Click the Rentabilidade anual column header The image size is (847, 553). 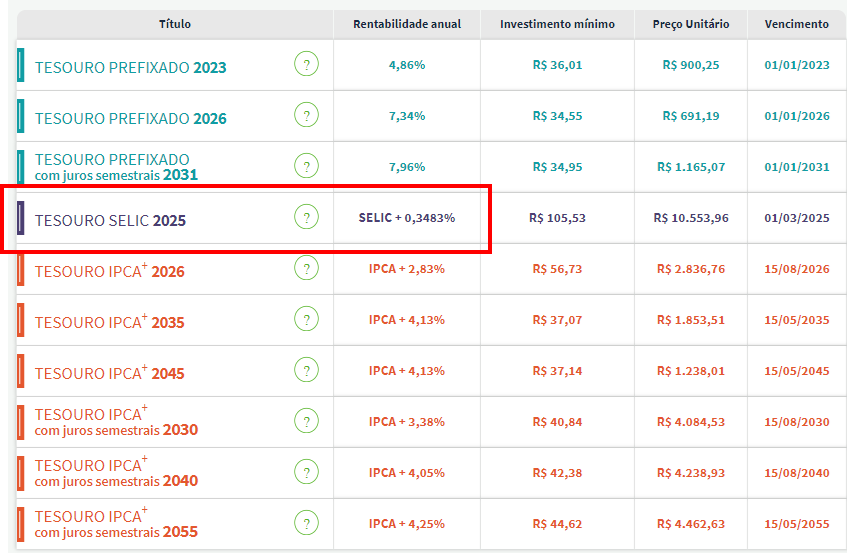click(x=407, y=24)
